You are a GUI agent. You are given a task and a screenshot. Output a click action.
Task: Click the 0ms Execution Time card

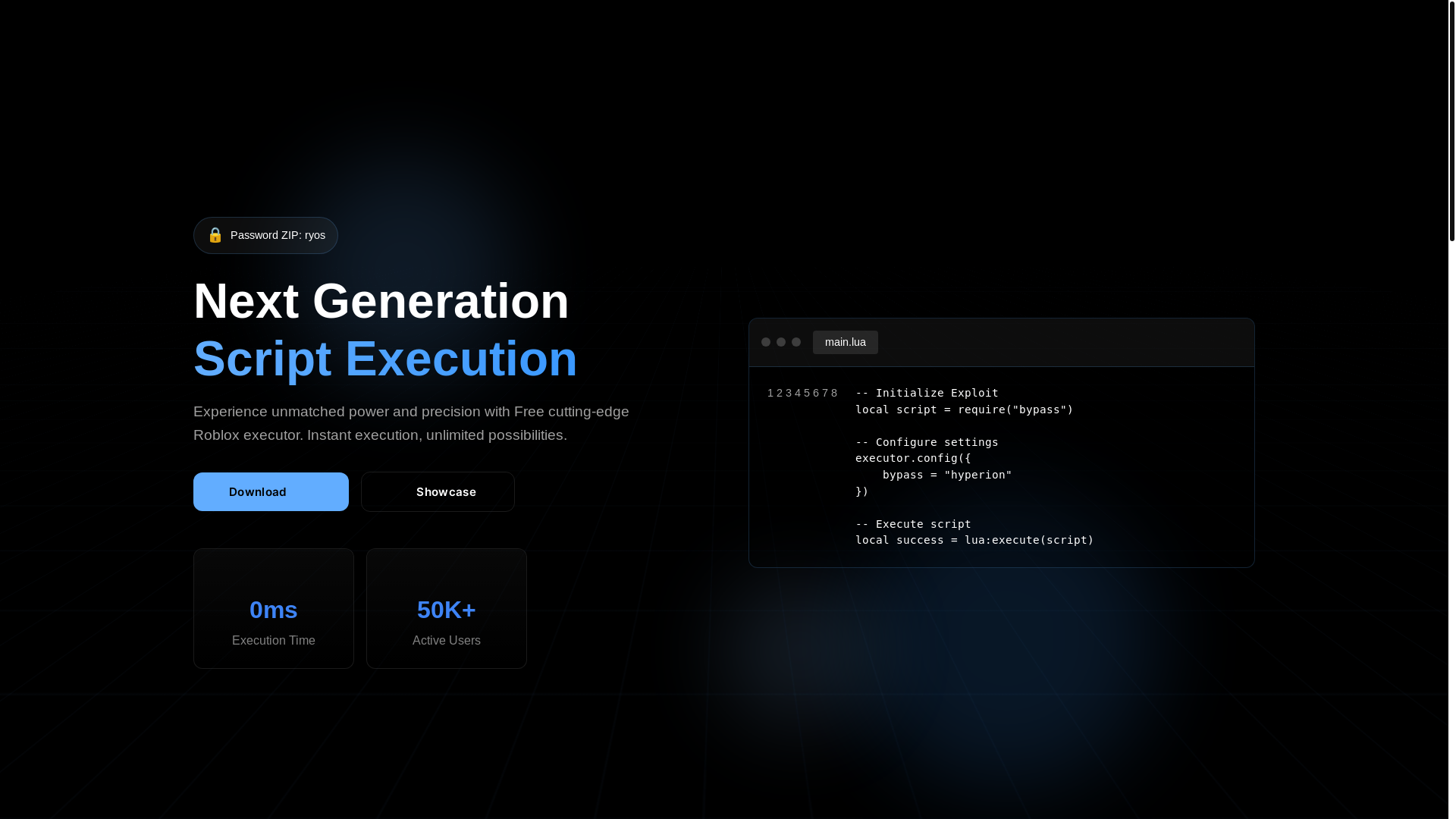tap(274, 608)
